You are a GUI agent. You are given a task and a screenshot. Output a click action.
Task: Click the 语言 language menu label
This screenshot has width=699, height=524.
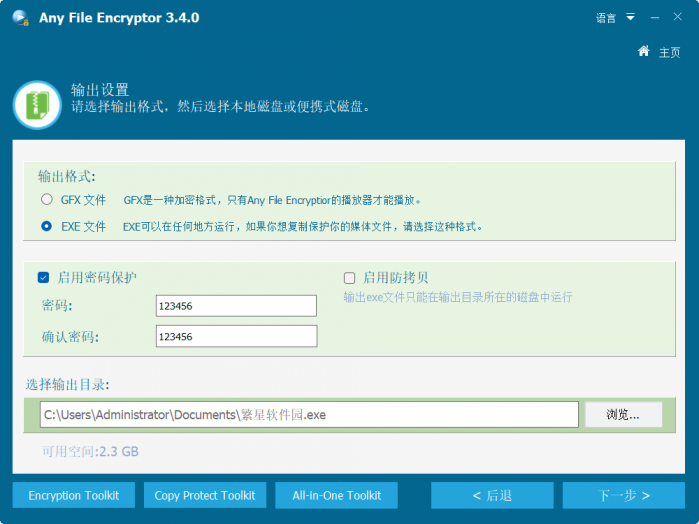(x=606, y=18)
